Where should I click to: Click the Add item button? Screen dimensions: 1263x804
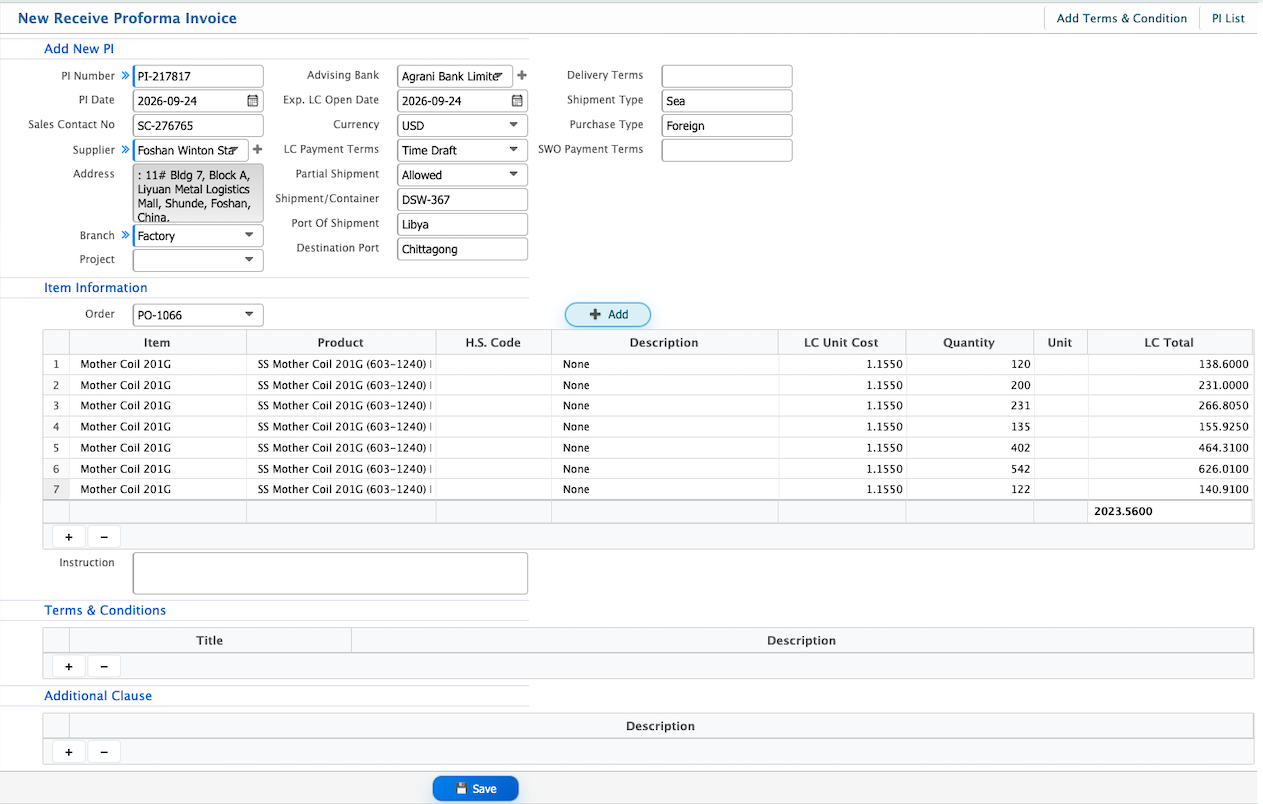coord(608,315)
